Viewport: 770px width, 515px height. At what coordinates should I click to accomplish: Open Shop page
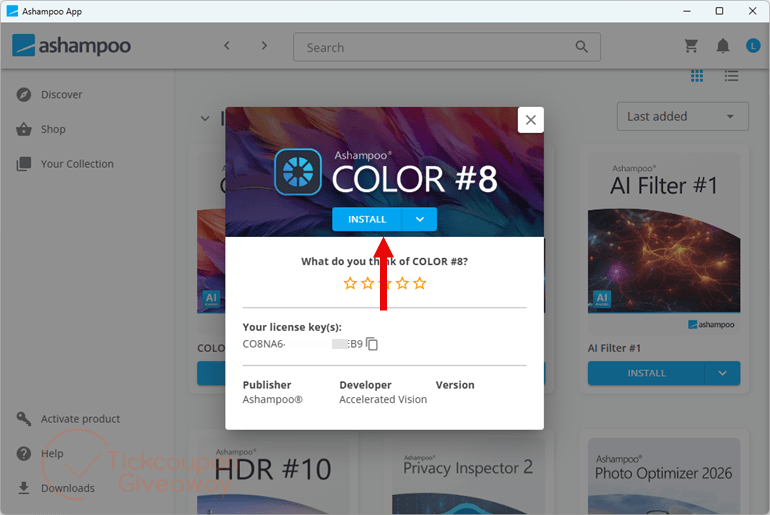53,129
